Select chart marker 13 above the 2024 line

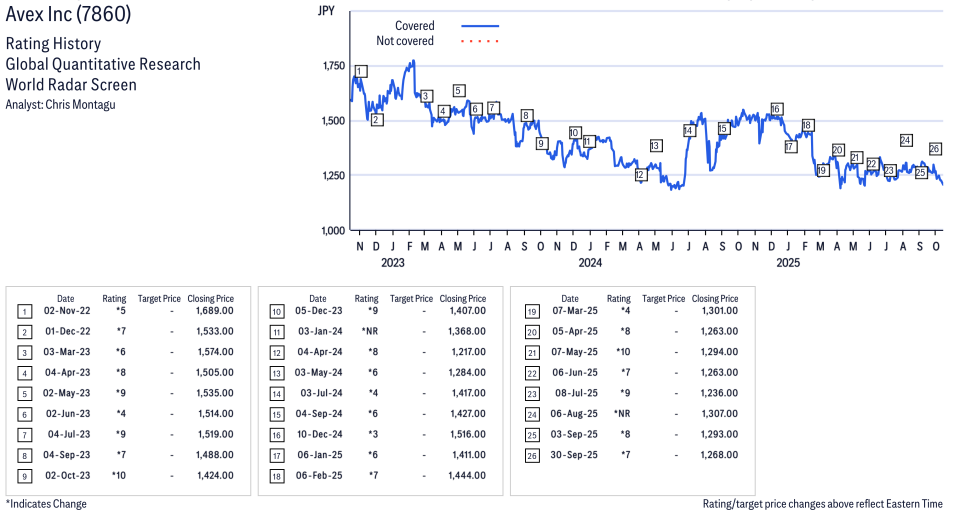click(655, 146)
